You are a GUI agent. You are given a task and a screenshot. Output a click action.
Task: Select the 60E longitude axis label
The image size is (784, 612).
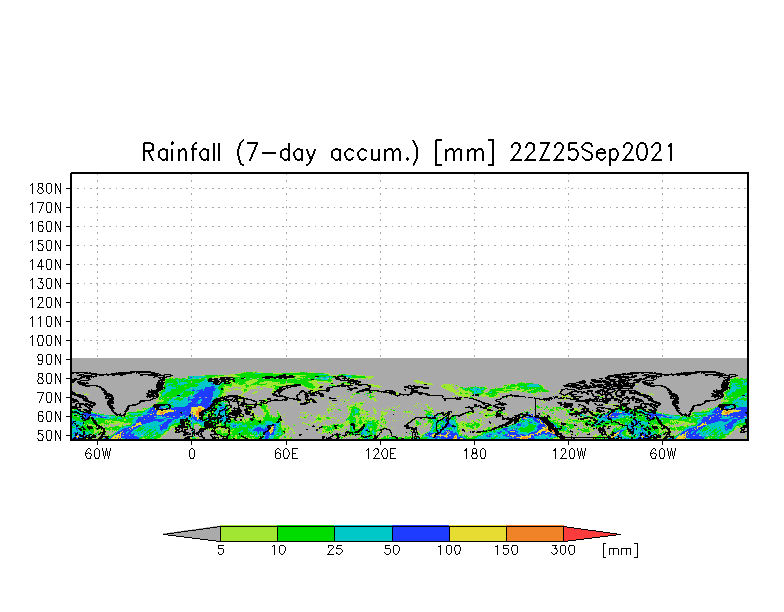[x=286, y=454]
